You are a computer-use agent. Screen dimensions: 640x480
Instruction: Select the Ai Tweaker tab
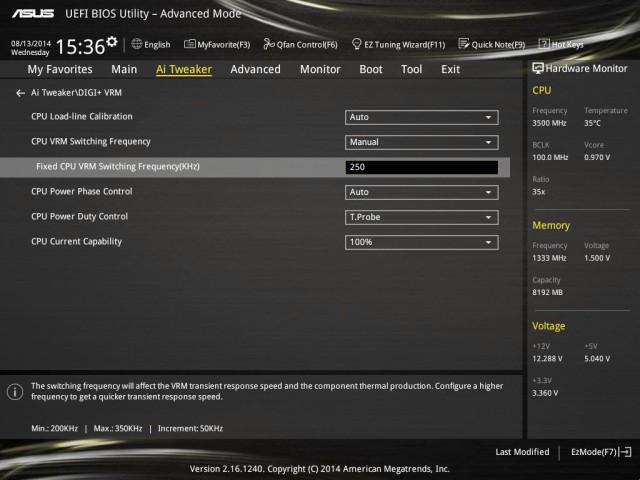click(184, 69)
